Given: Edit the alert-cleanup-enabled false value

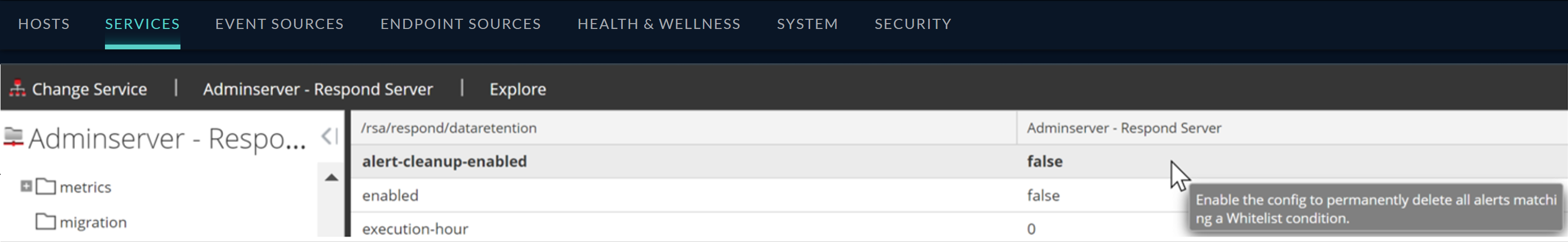Looking at the screenshot, I should (x=1044, y=162).
